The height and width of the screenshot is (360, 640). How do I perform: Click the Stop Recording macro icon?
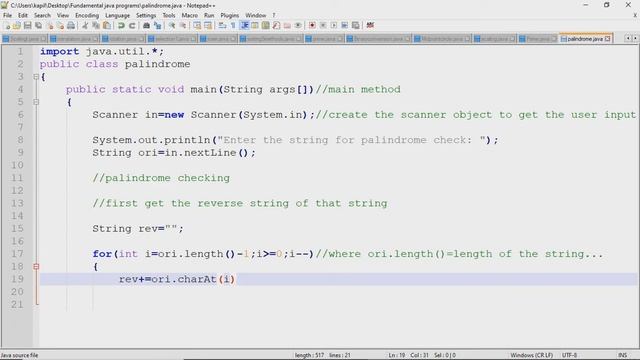click(323, 25)
